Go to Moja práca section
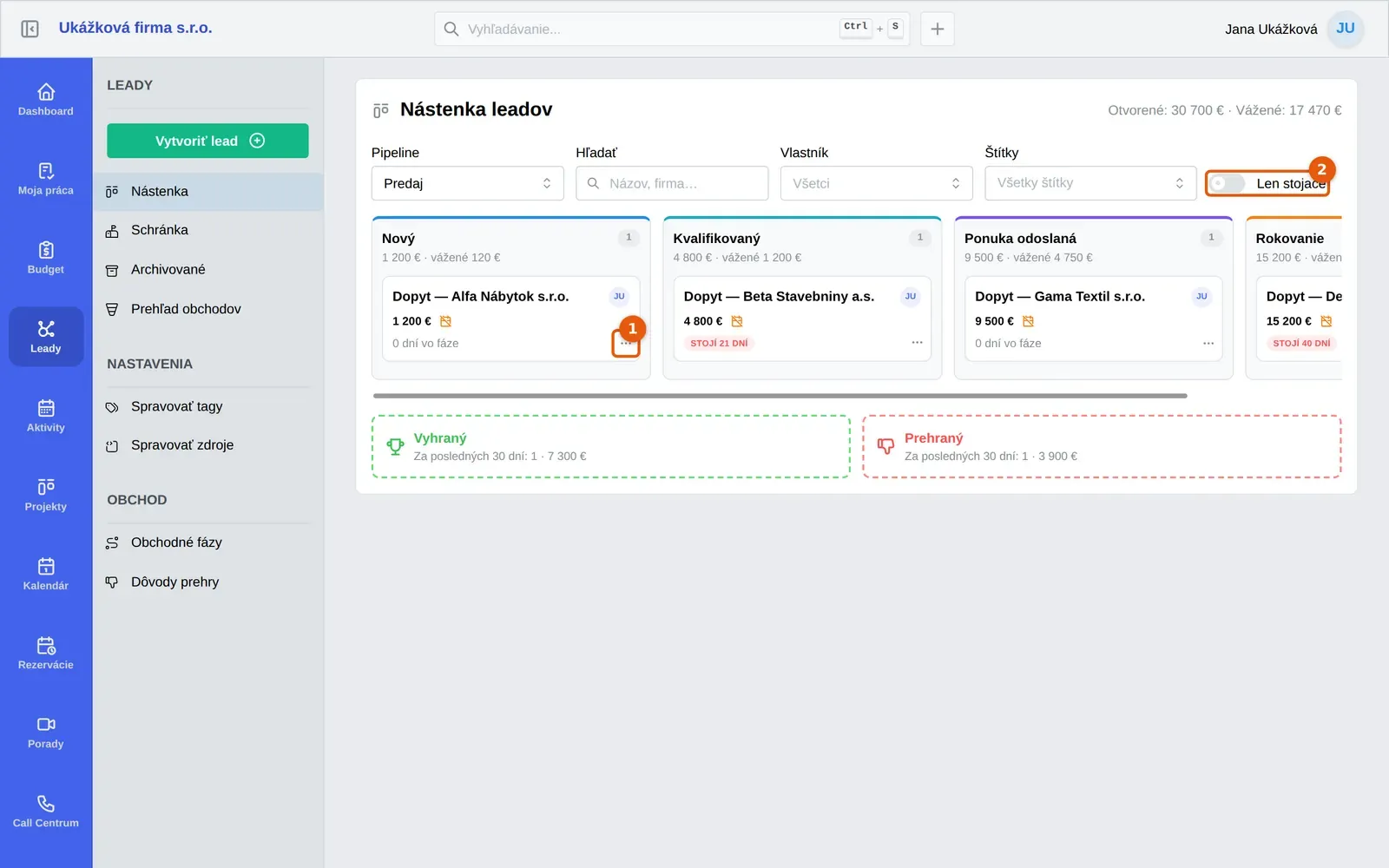1389x868 pixels. (x=46, y=179)
